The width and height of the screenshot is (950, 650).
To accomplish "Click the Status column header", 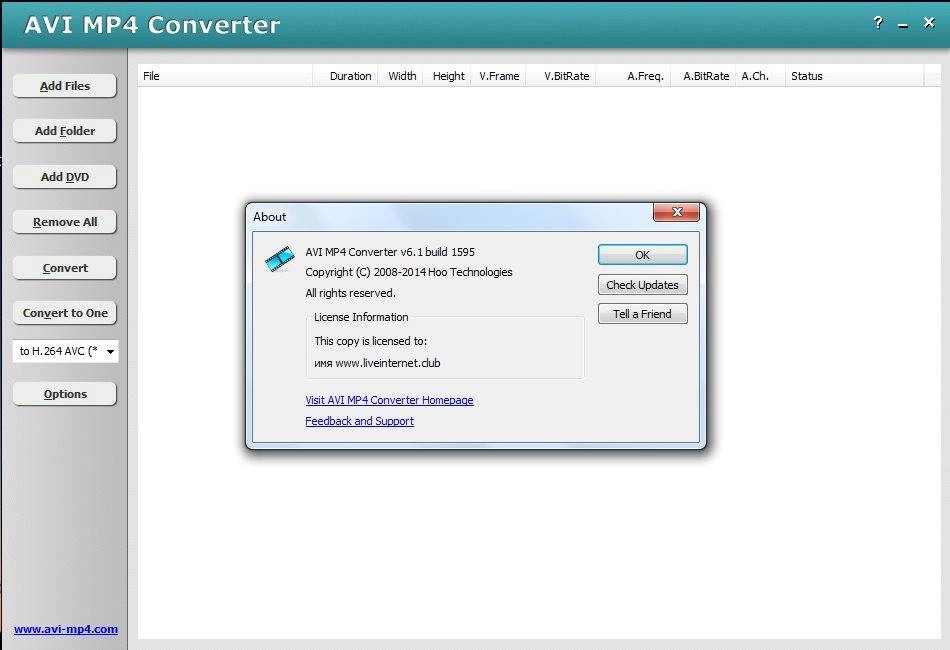I will click(854, 76).
